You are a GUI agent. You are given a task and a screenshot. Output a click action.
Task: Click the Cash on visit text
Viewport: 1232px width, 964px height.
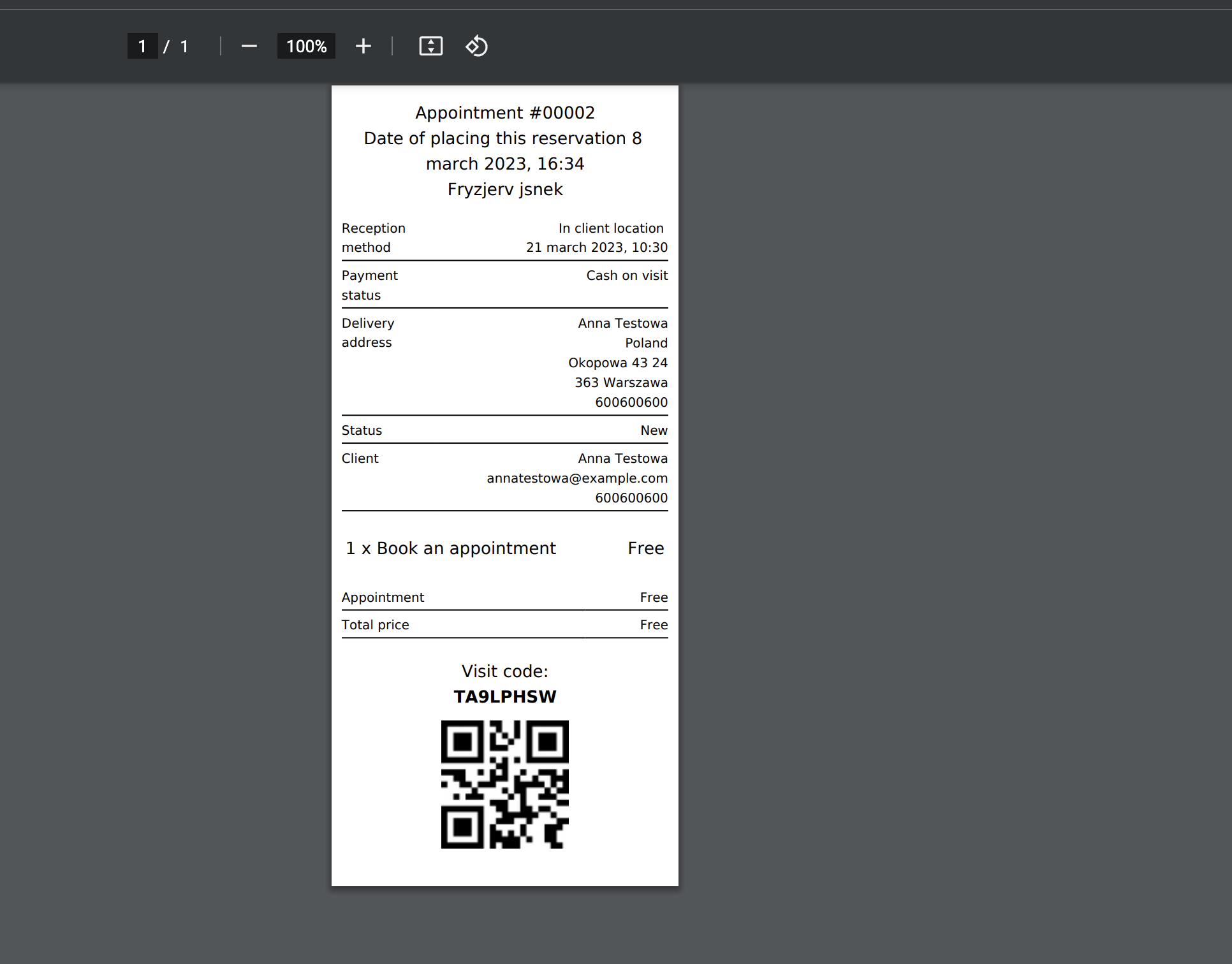point(626,275)
